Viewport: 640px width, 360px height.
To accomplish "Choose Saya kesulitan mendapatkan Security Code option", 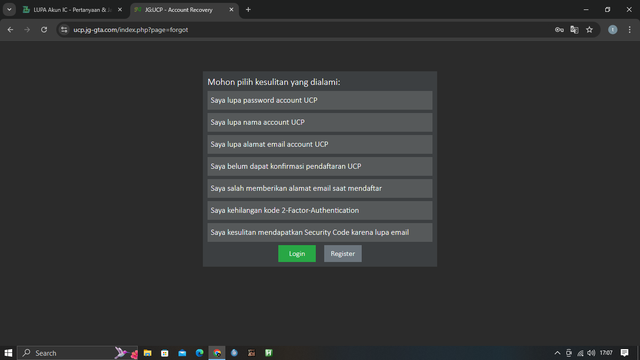I will click(320, 233).
